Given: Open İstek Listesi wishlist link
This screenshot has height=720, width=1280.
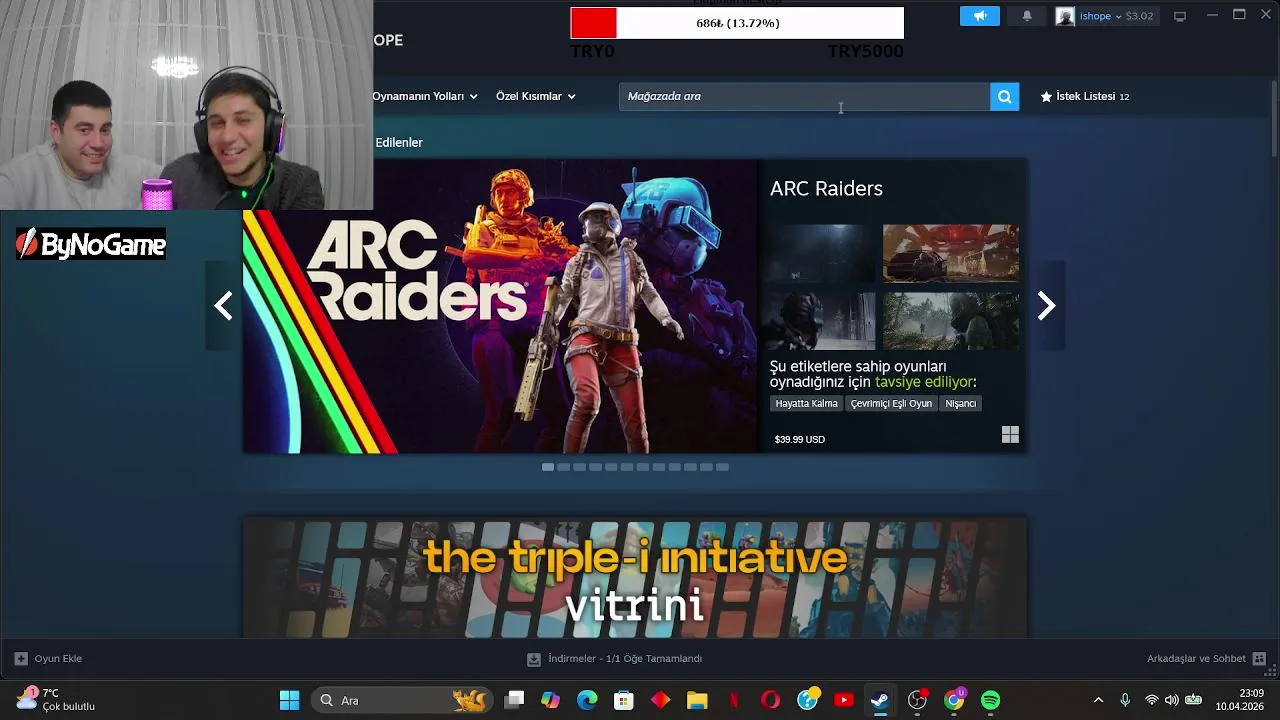Looking at the screenshot, I should click(1085, 96).
